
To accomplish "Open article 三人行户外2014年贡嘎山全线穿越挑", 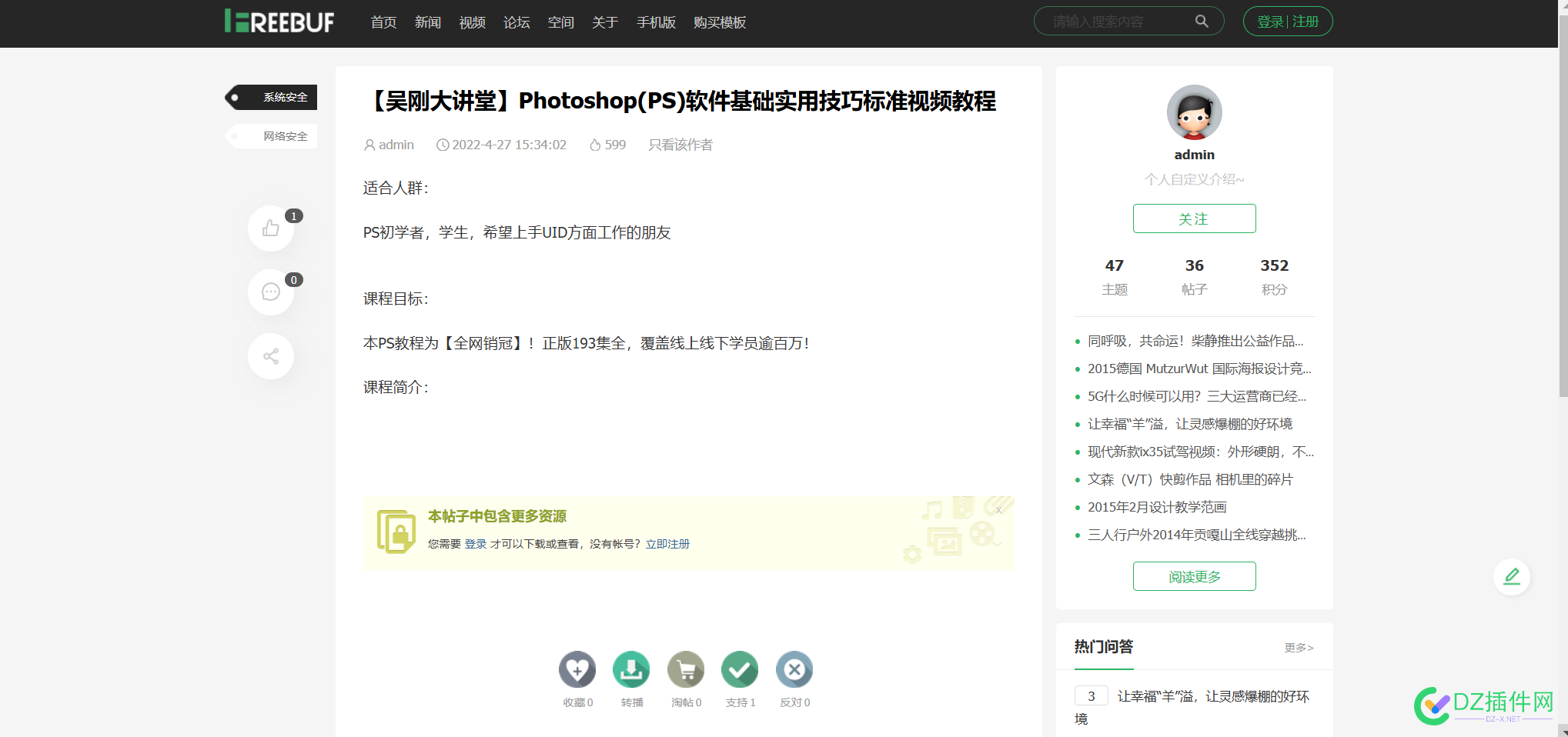I will click(x=1197, y=535).
